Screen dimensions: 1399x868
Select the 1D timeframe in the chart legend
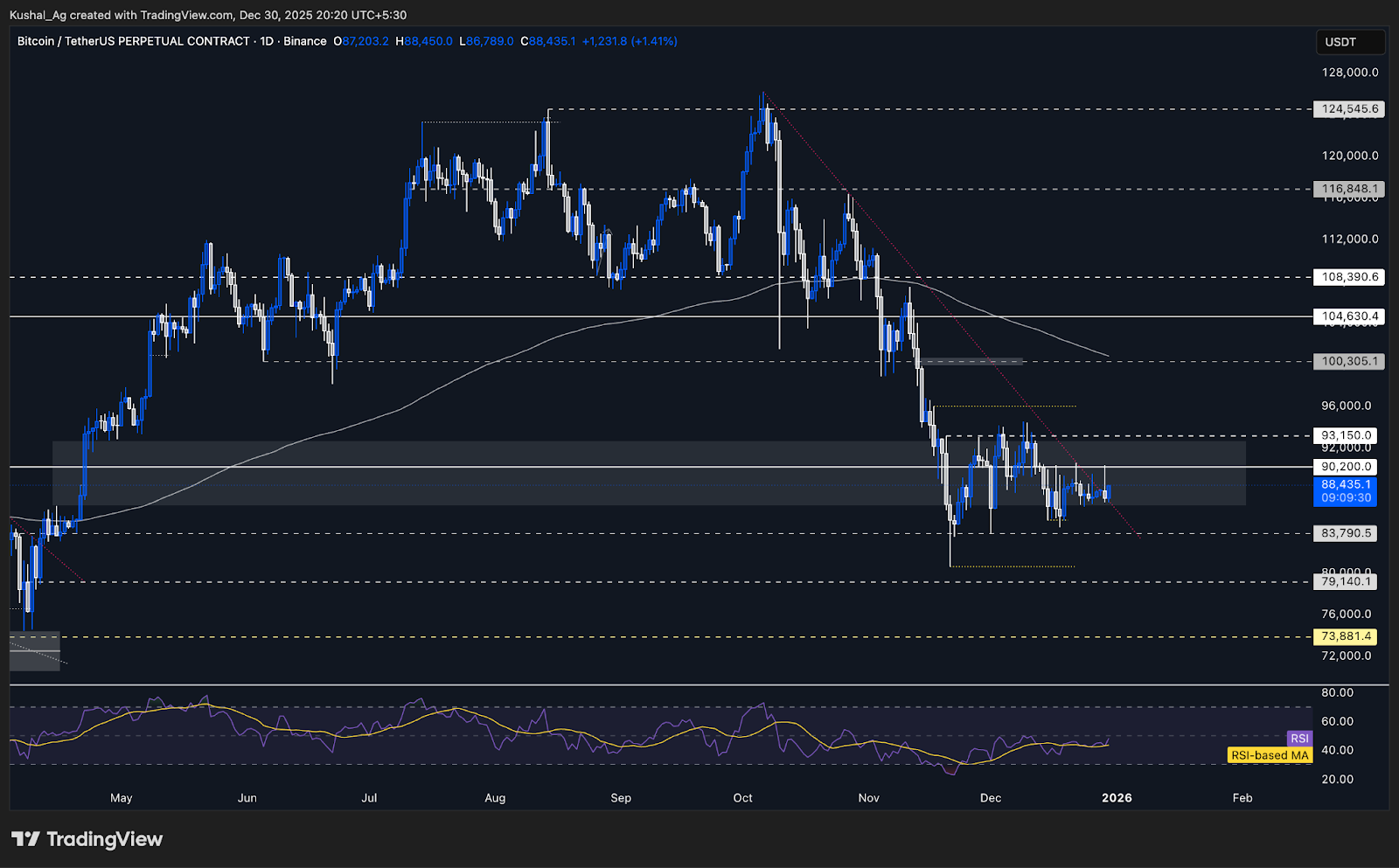(268, 41)
